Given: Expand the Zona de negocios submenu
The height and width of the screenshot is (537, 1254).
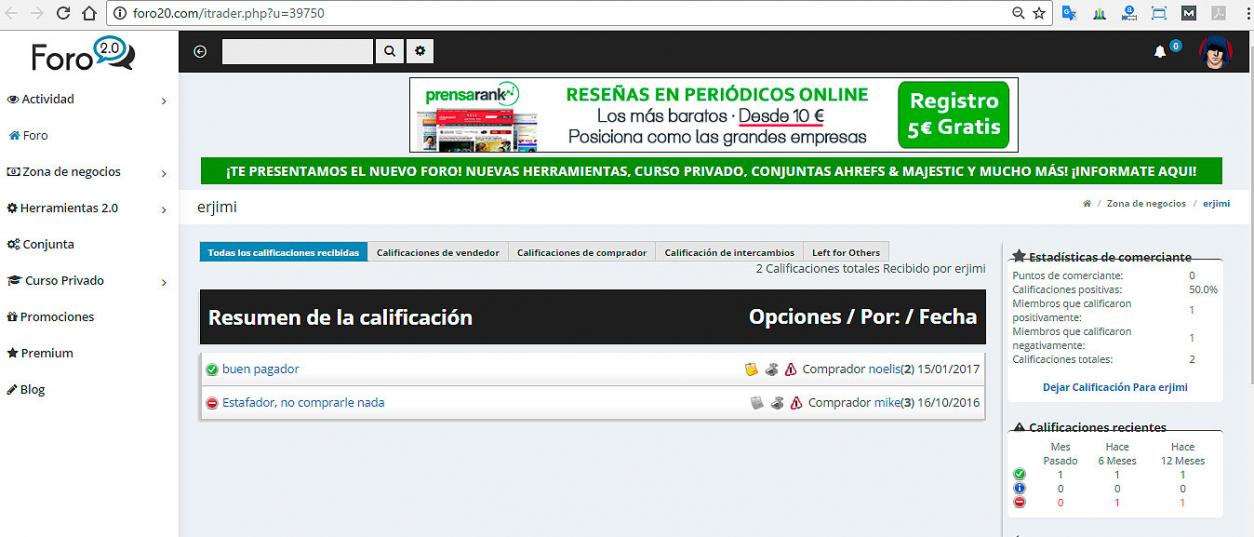Looking at the screenshot, I should (x=164, y=173).
